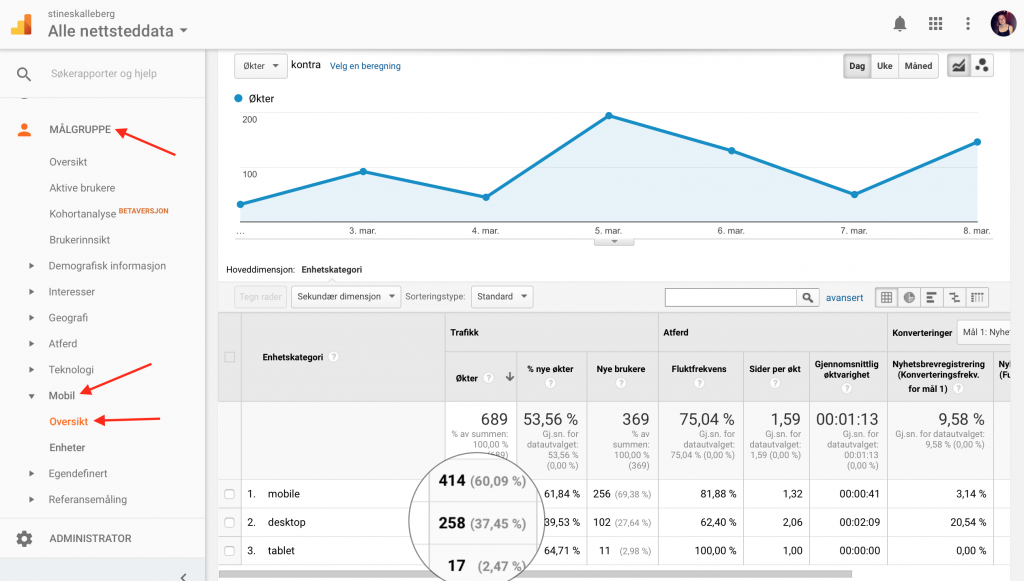Switch table to pie chart view
Screen dimensions: 1024x581
point(909,298)
